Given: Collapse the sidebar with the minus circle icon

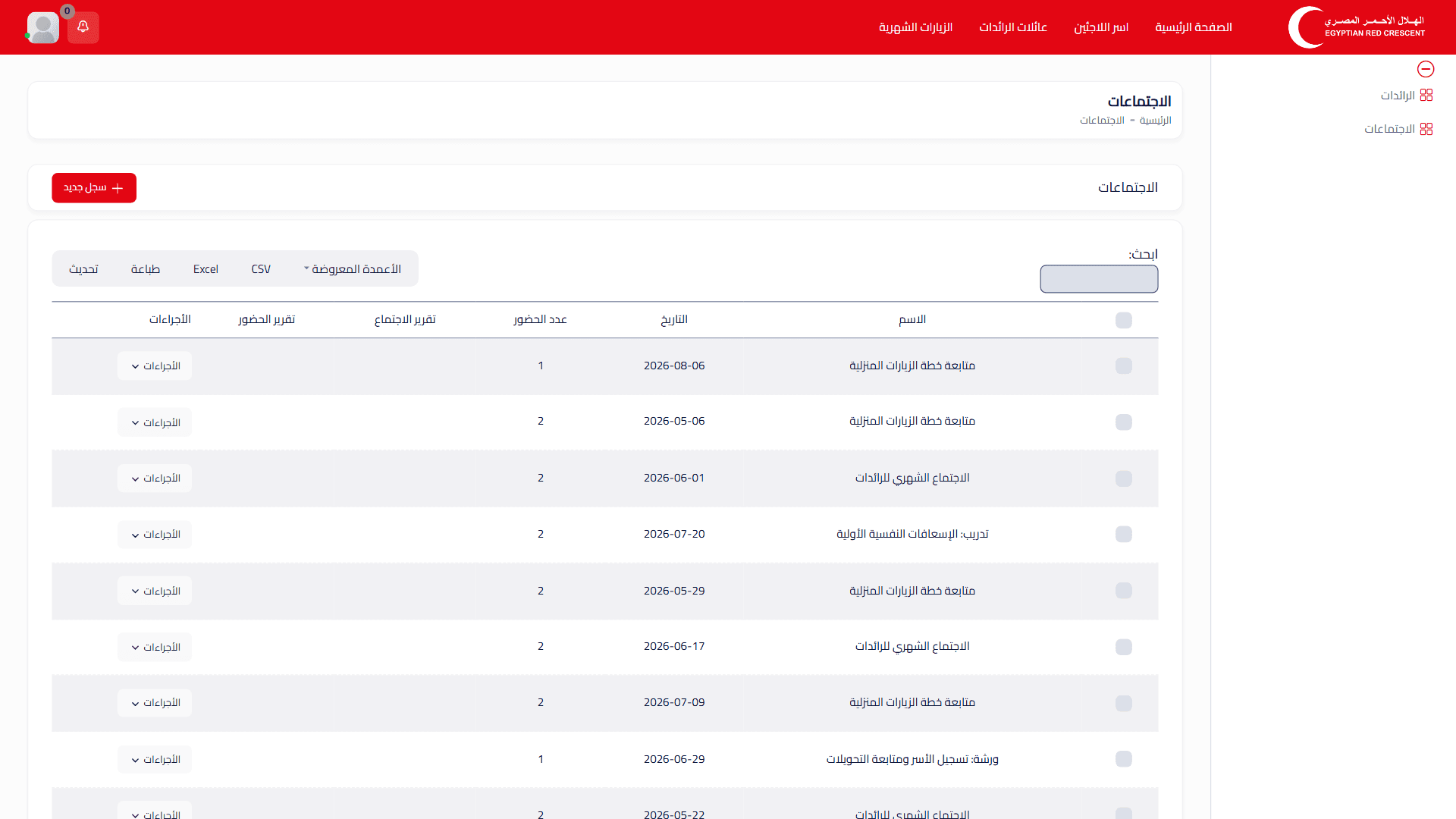Looking at the screenshot, I should click(x=1426, y=69).
